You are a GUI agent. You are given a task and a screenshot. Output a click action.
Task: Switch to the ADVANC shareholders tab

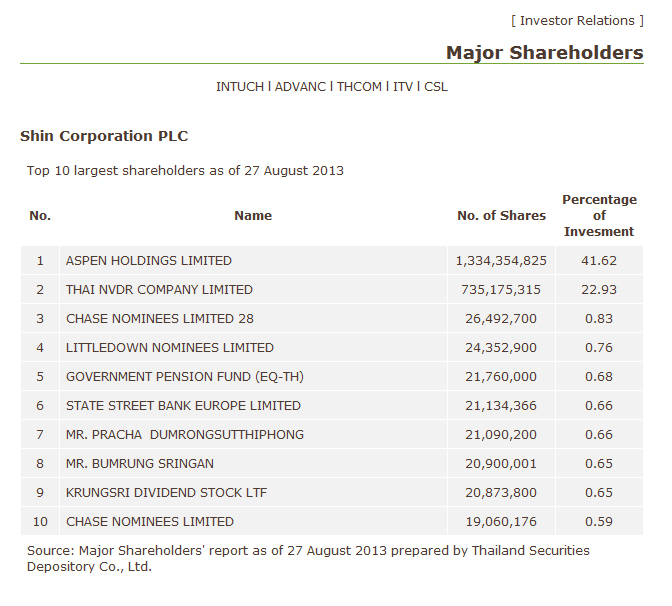pos(300,87)
